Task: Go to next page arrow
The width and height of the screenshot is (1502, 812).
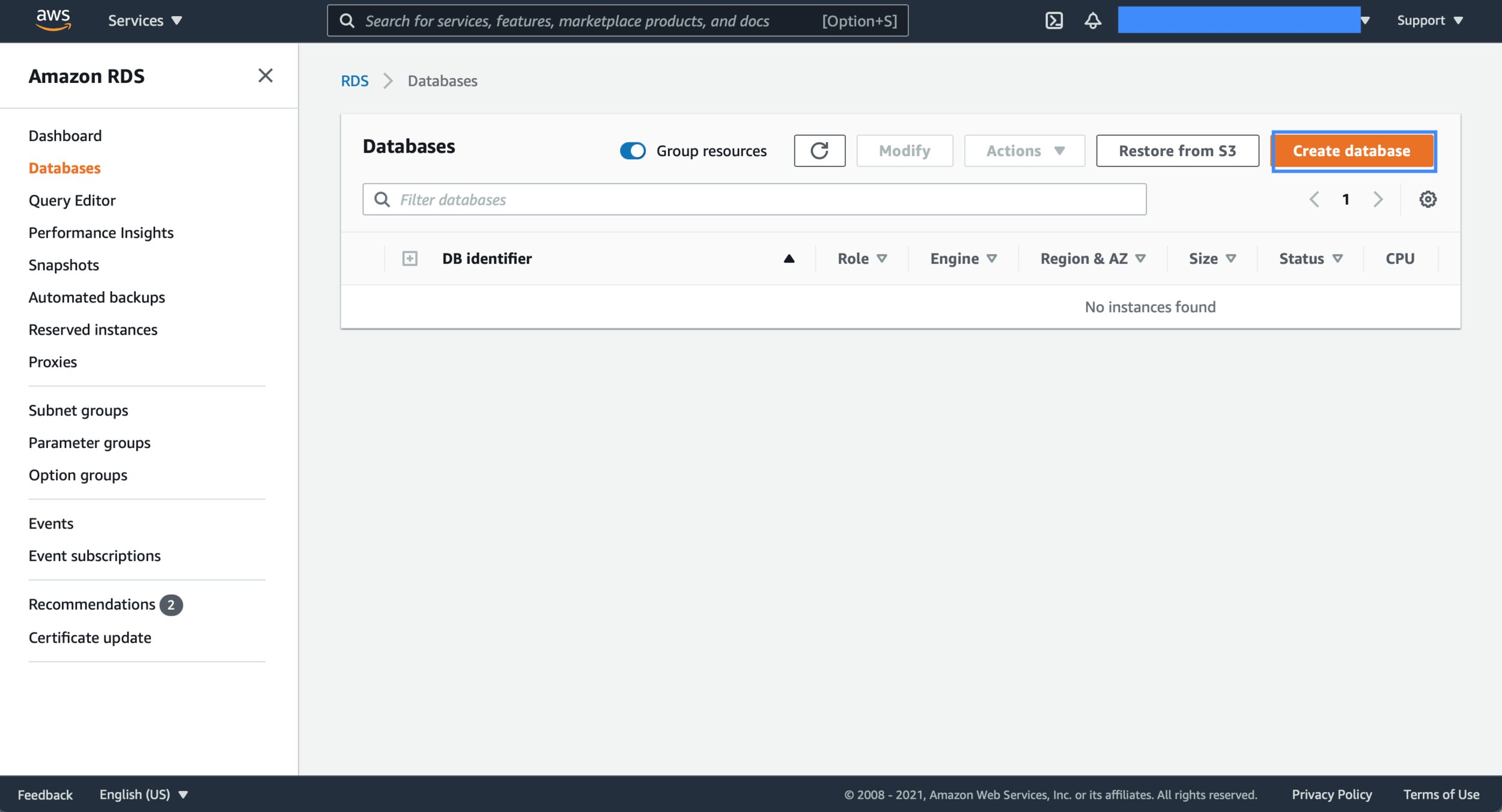Action: 1378,199
